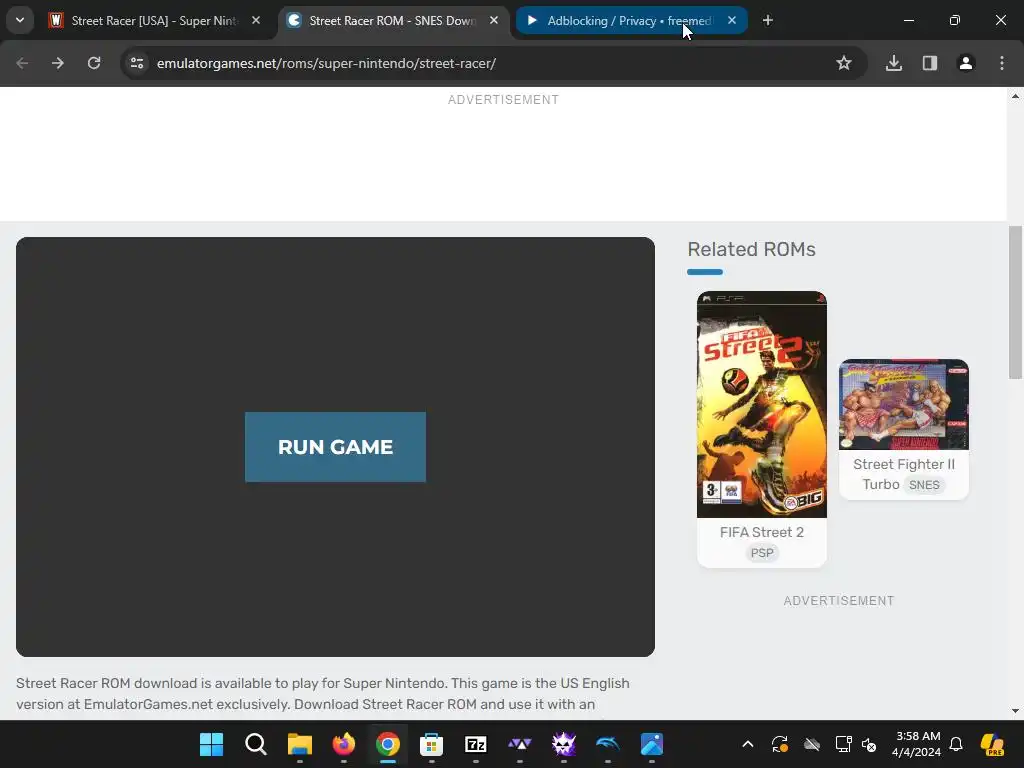Click the PSP platform tag
Image resolution: width=1024 pixels, height=768 pixels.
[761, 553]
